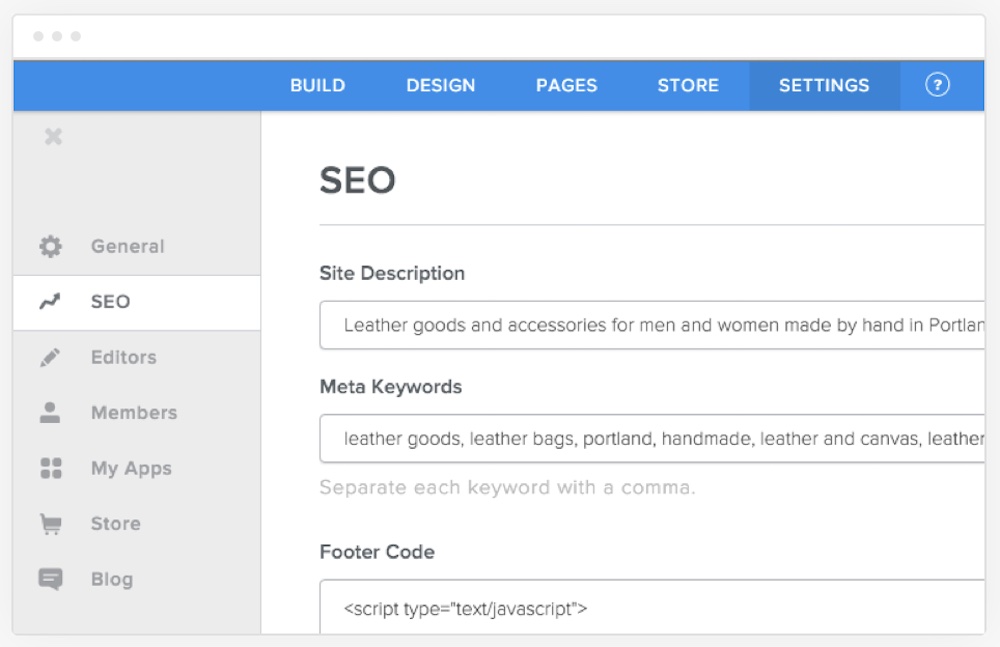Click the Members person icon

(50, 413)
